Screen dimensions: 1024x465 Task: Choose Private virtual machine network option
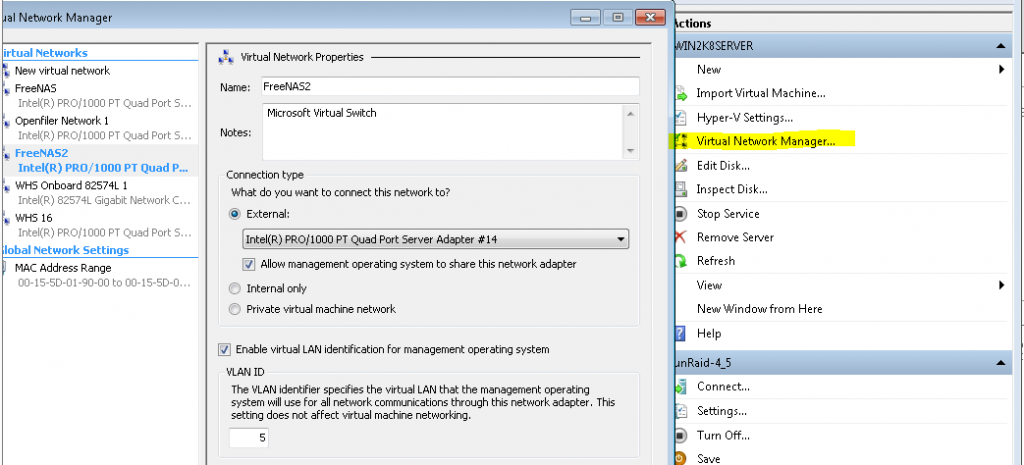point(236,309)
